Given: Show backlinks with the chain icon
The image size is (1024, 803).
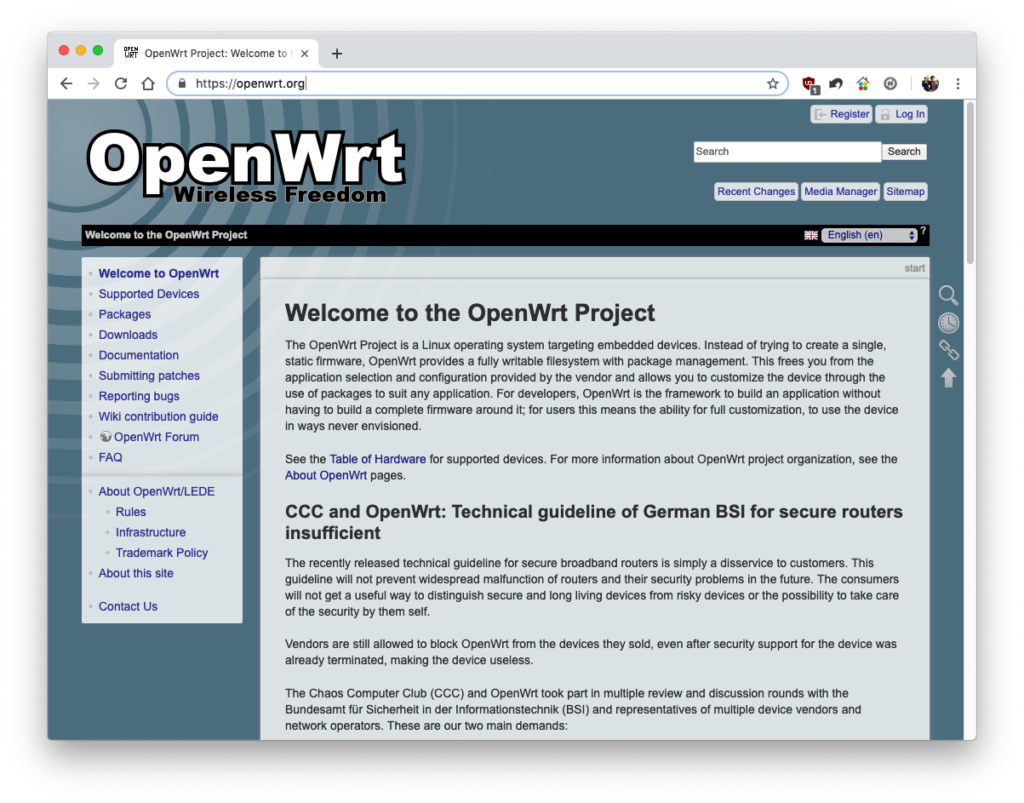Looking at the screenshot, I should click(x=948, y=350).
